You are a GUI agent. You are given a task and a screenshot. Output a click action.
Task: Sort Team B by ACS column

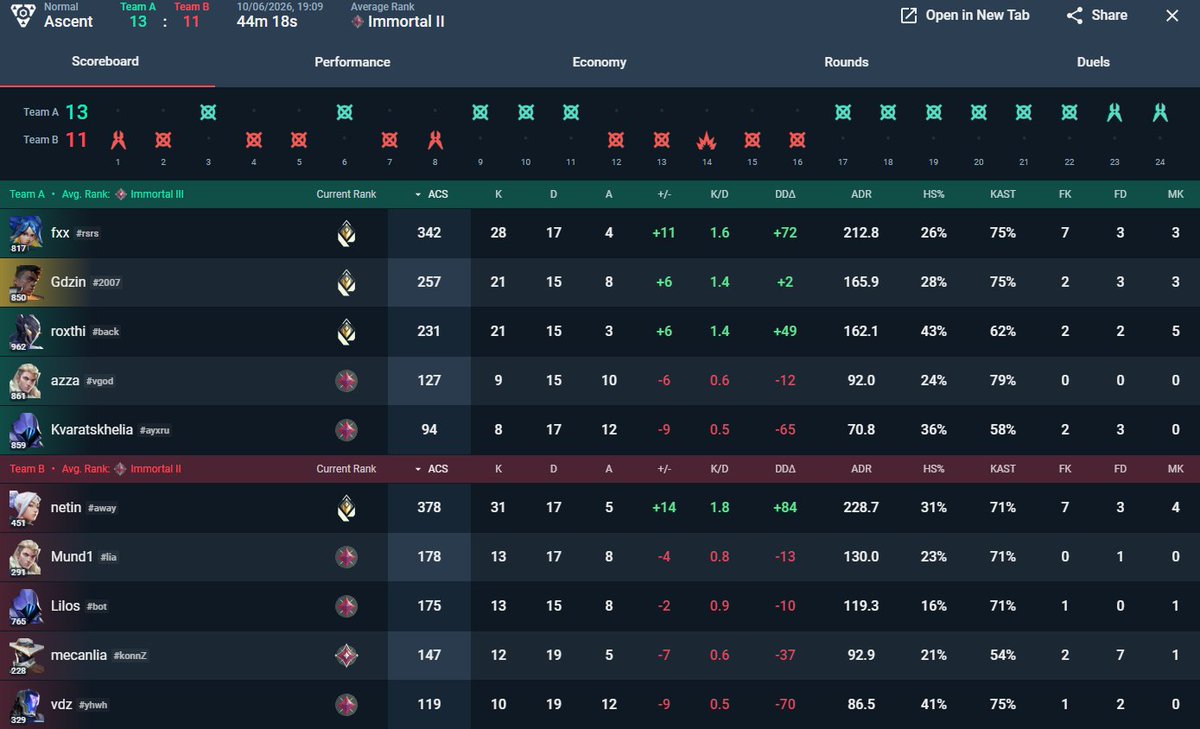pyautogui.click(x=431, y=469)
